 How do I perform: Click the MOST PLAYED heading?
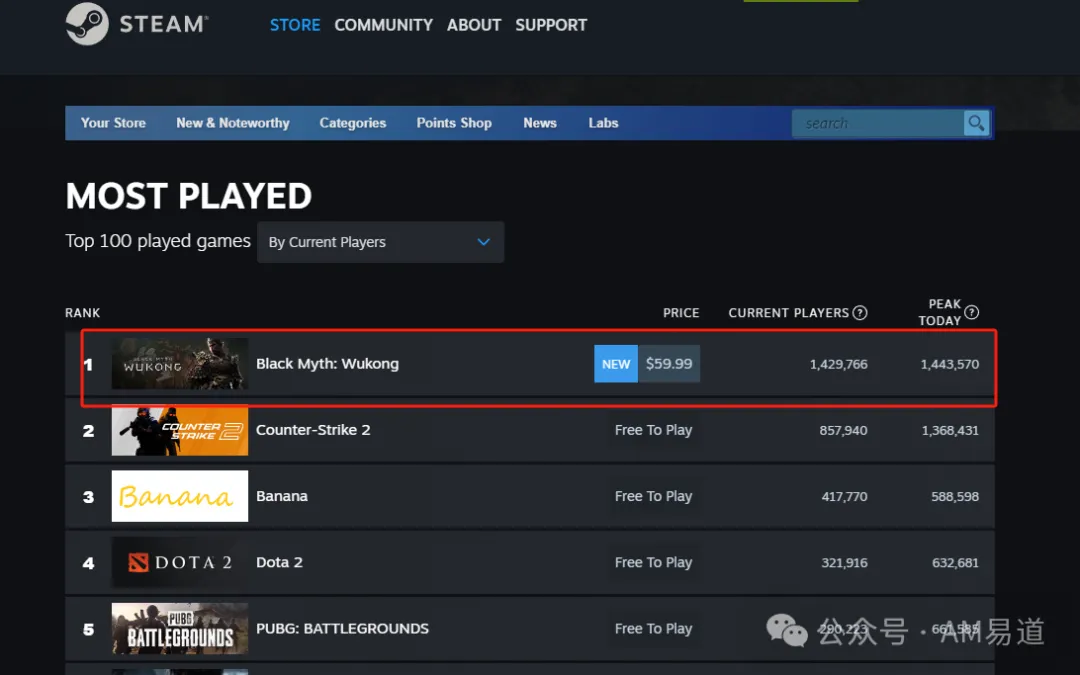(189, 196)
